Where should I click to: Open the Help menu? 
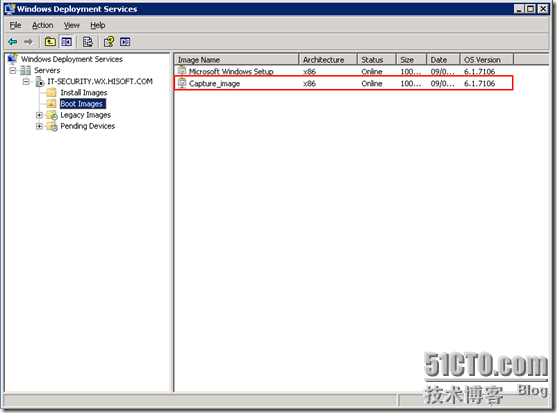pyautogui.click(x=98, y=25)
